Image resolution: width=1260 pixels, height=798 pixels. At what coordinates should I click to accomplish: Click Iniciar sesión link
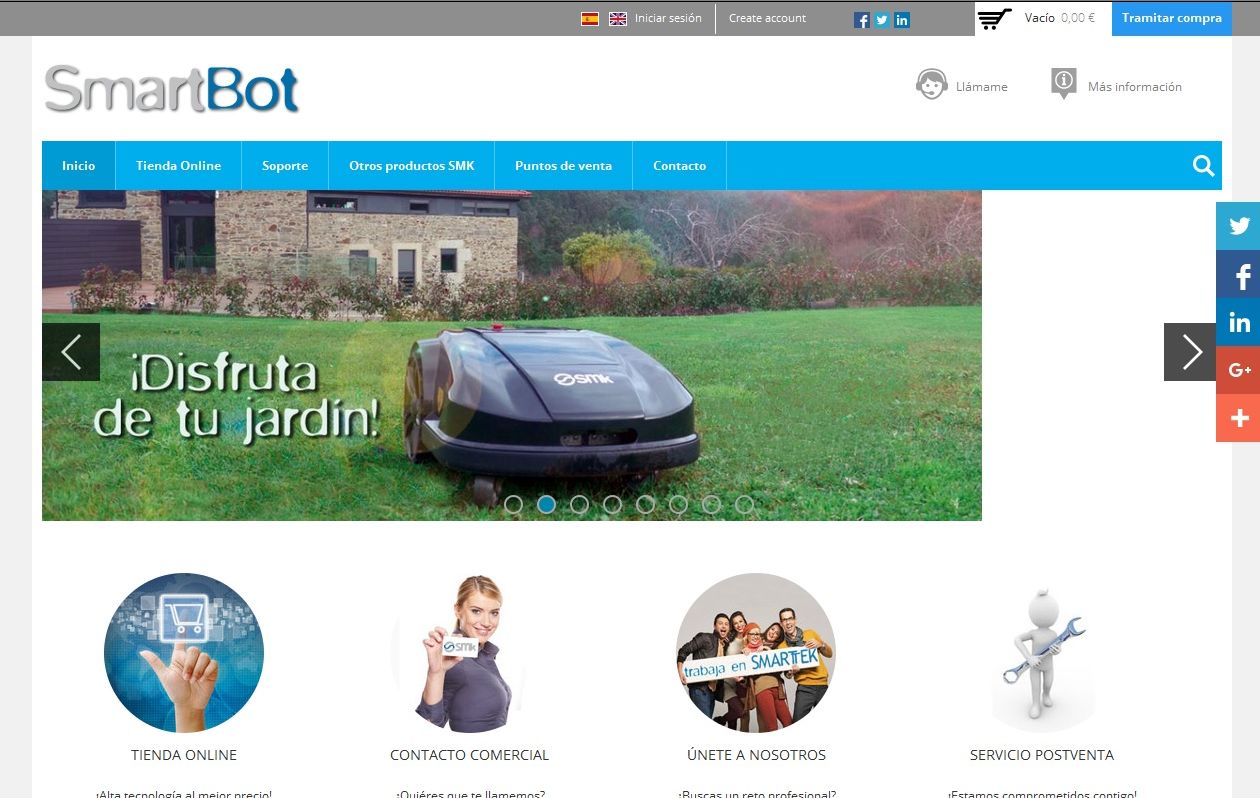(668, 18)
